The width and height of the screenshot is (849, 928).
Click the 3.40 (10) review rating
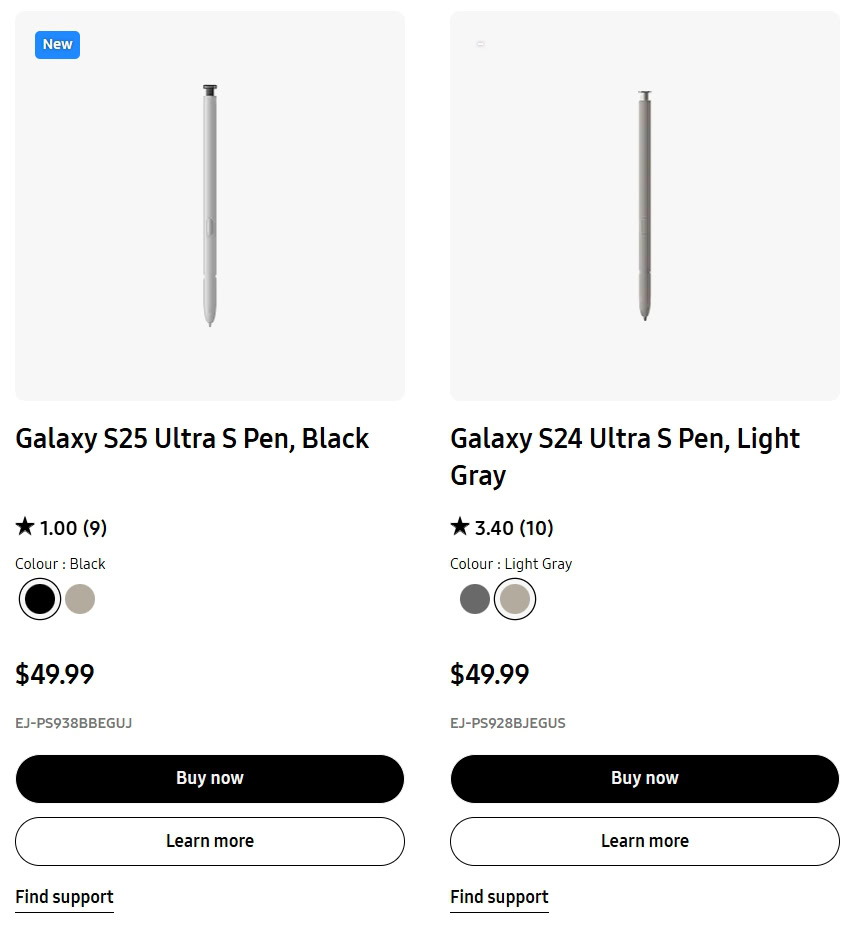coord(514,528)
